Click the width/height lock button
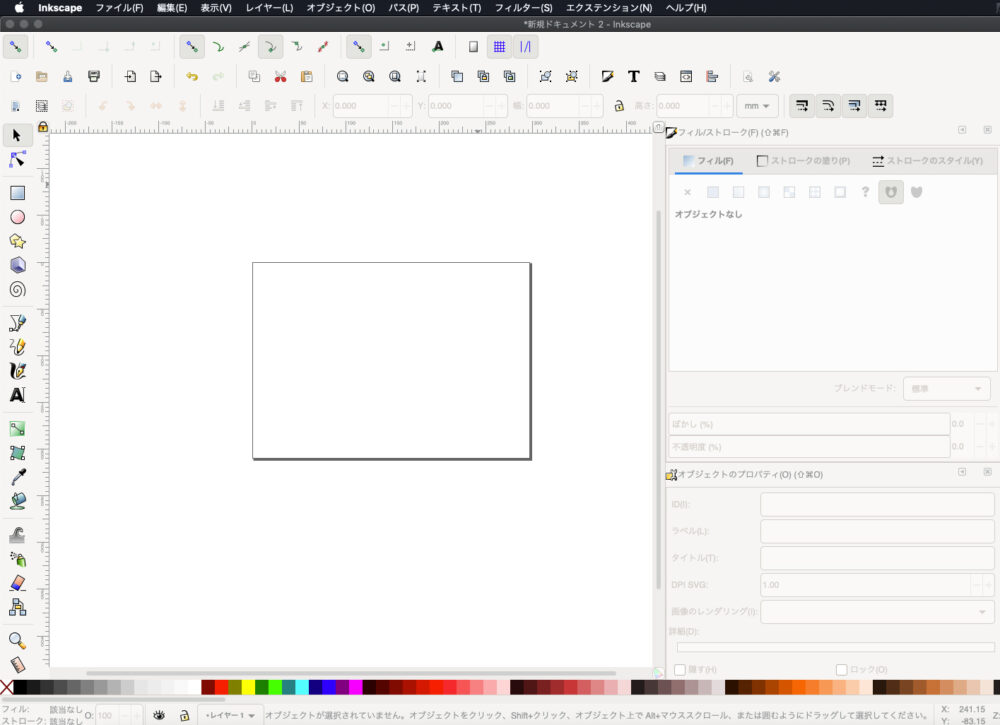Screen dimensions: 1000x725 tap(619, 106)
